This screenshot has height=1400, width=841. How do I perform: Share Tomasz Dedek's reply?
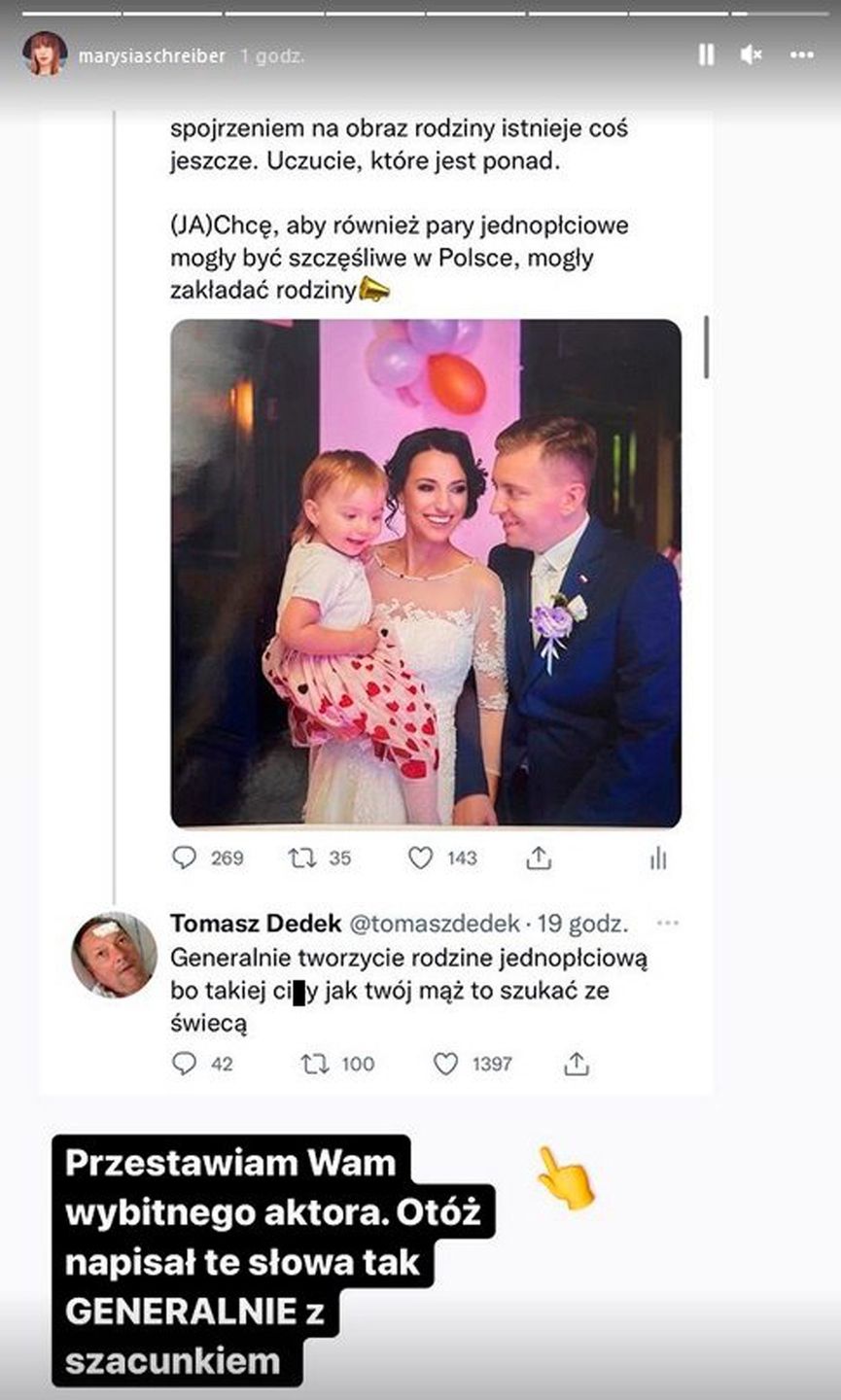click(577, 1064)
